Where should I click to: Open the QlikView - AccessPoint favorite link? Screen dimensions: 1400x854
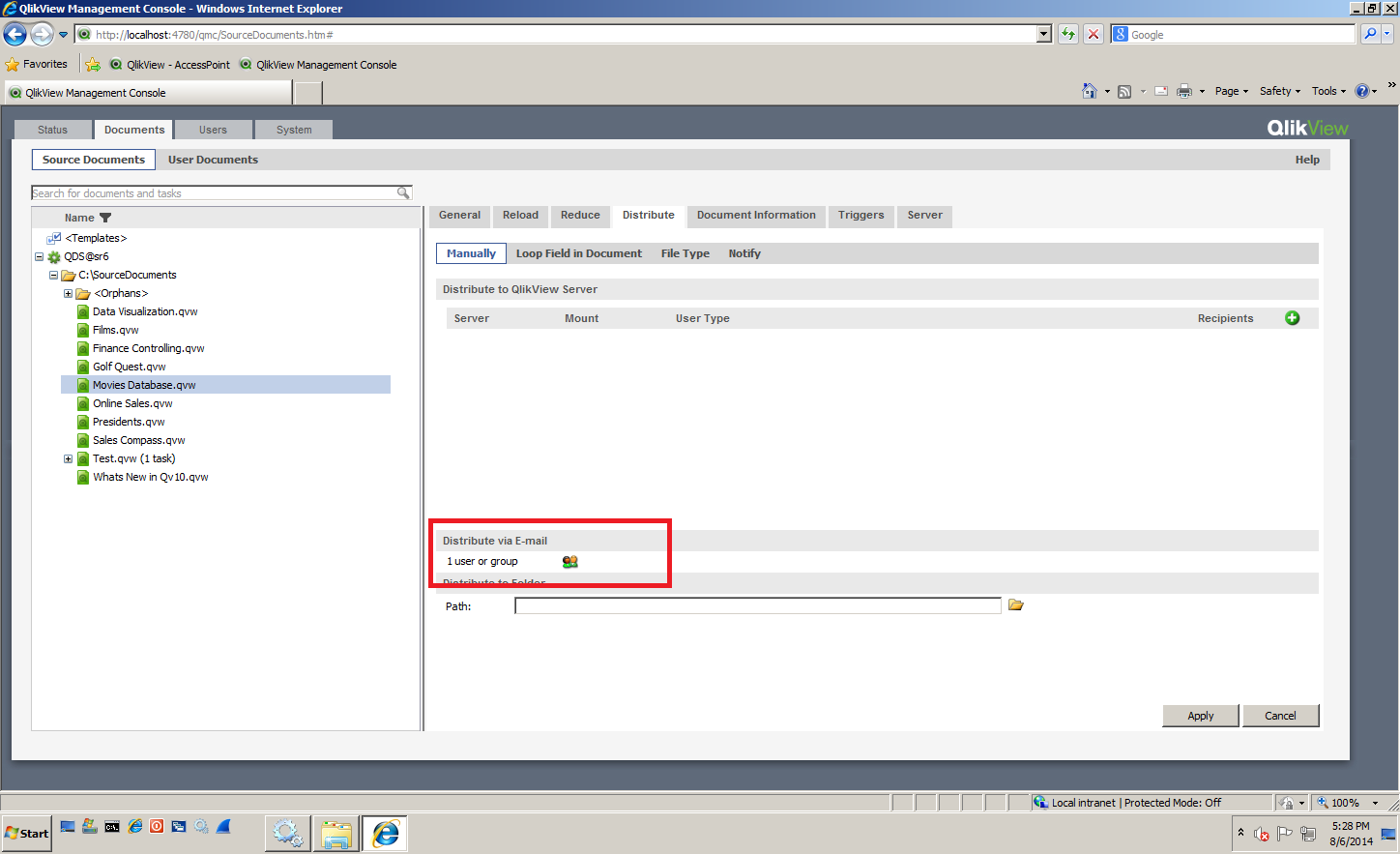pyautogui.click(x=170, y=65)
